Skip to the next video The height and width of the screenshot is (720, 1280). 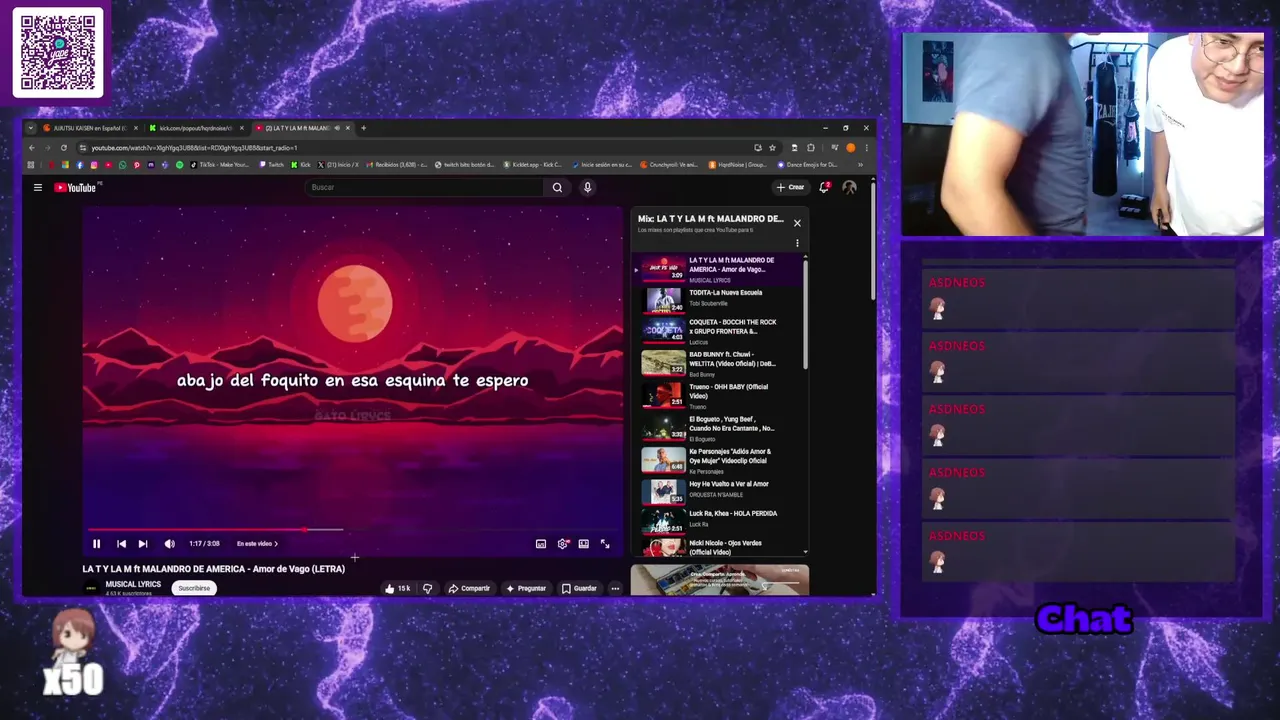click(143, 544)
